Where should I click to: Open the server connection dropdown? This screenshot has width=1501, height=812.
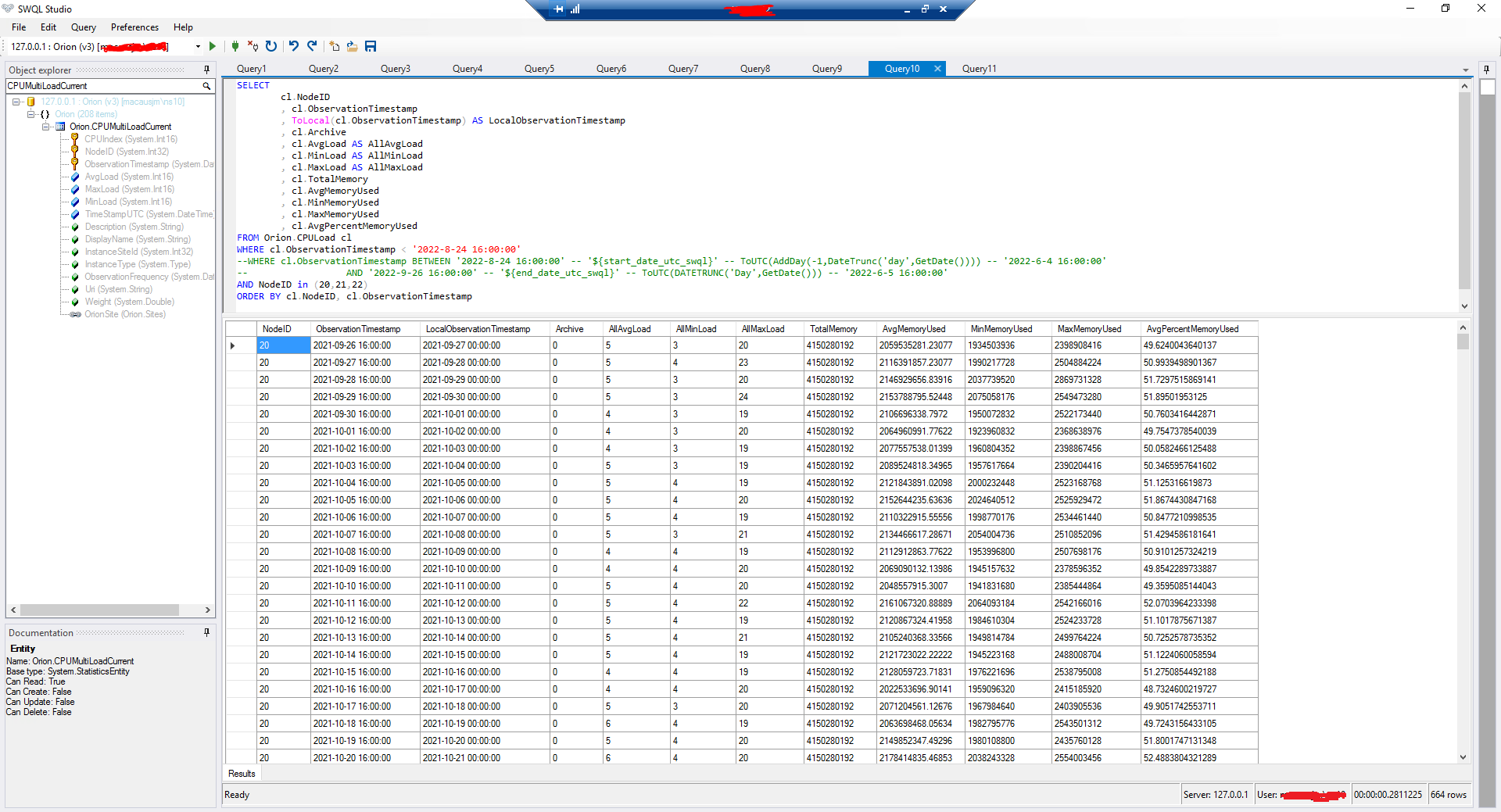pos(198,47)
